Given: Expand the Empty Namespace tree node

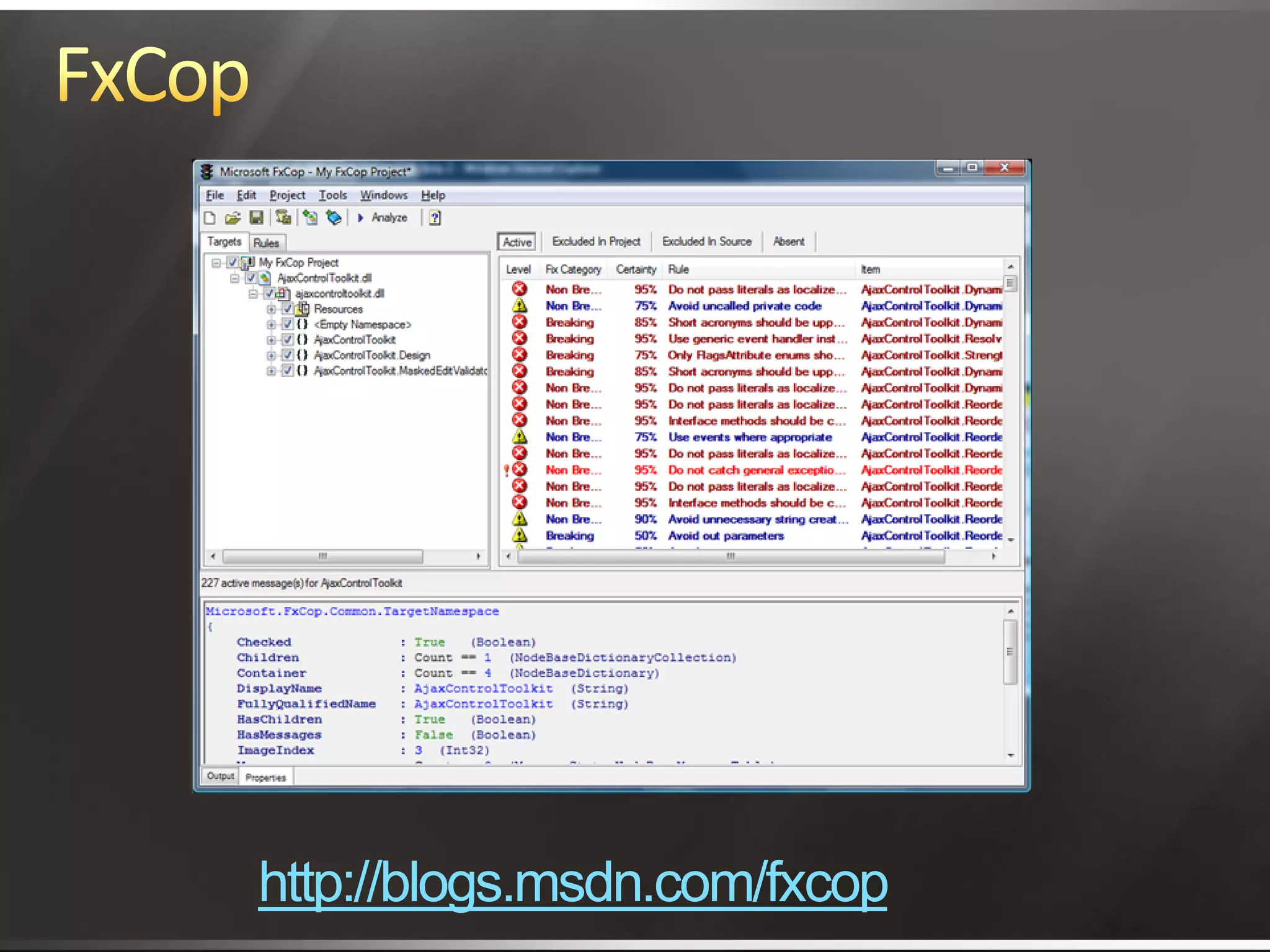Looking at the screenshot, I should click(x=271, y=324).
